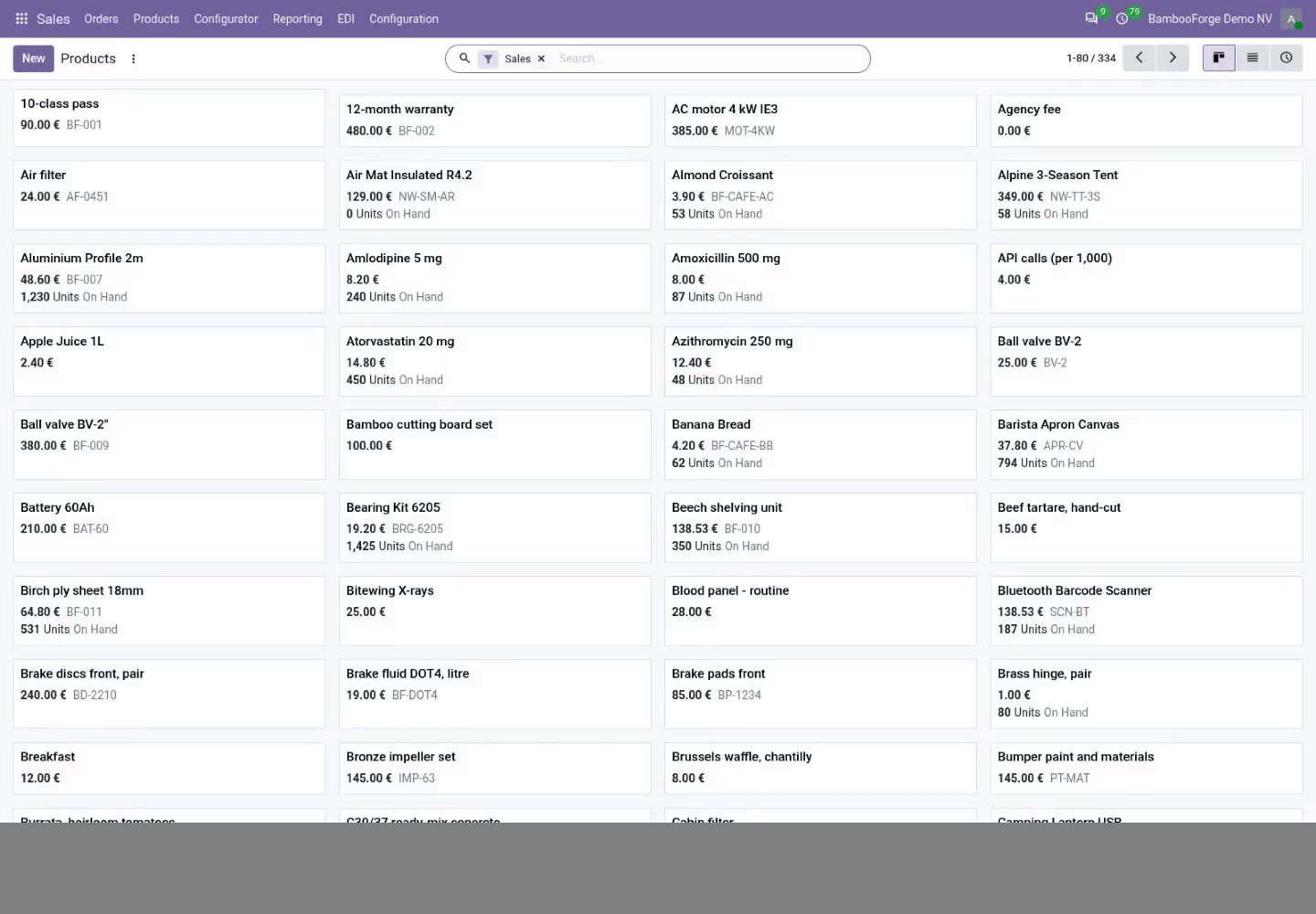The width and height of the screenshot is (1316, 914).
Task: Open the activities clock icon in header
Action: tap(1122, 18)
